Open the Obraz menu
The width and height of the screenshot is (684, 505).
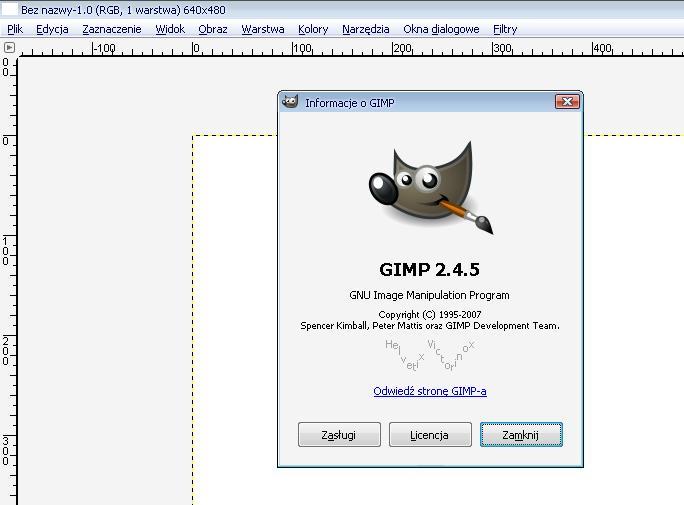(x=213, y=29)
